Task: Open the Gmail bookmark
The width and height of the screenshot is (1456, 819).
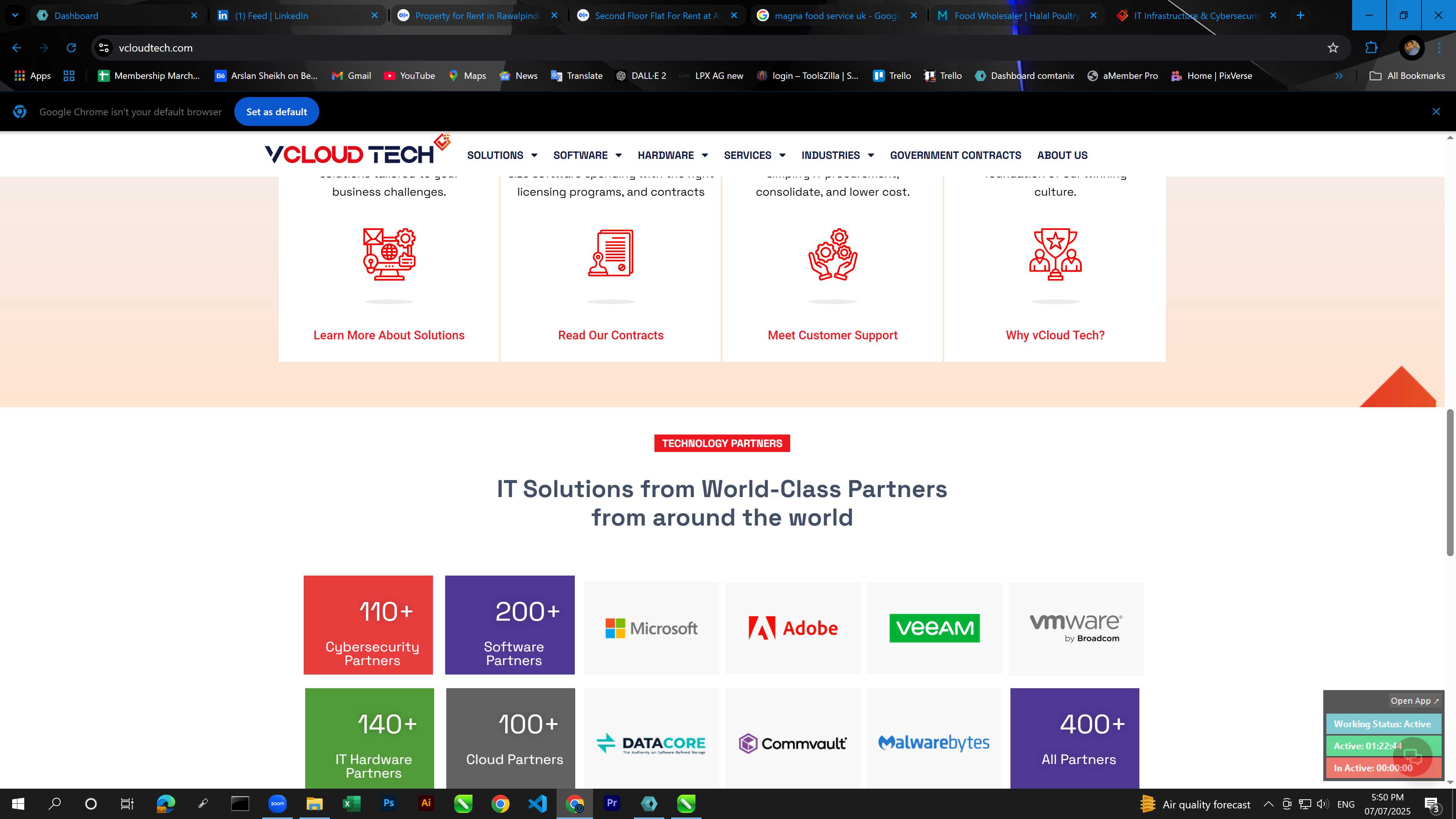Action: pos(351,76)
